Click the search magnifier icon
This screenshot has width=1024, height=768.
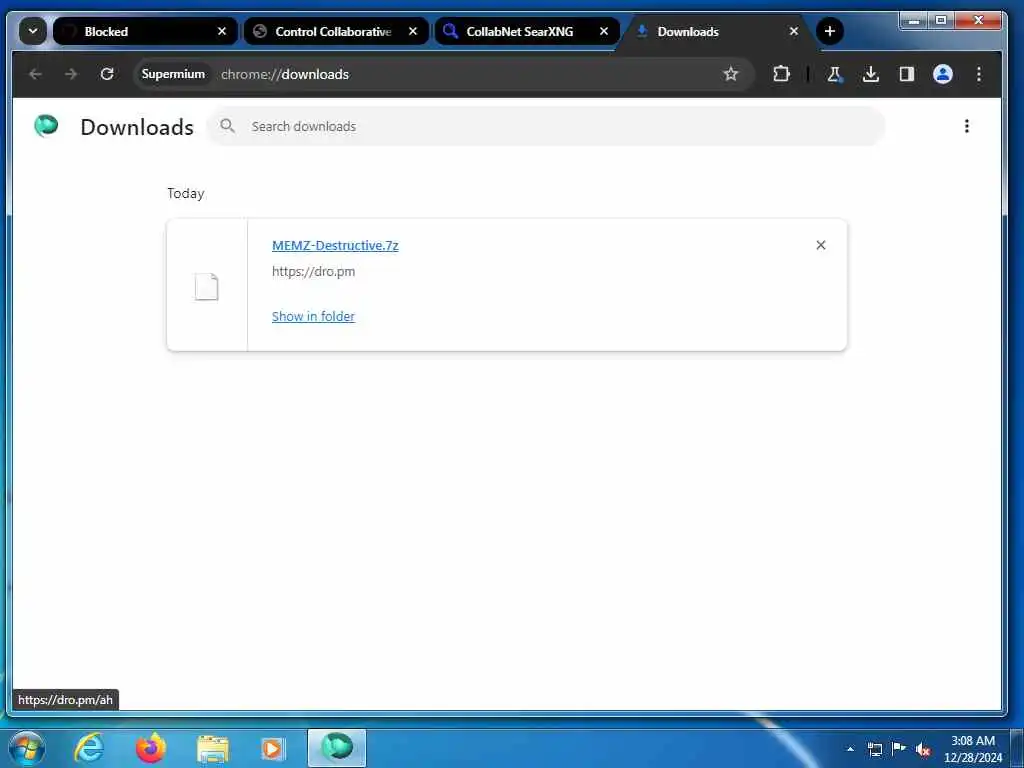click(x=227, y=126)
